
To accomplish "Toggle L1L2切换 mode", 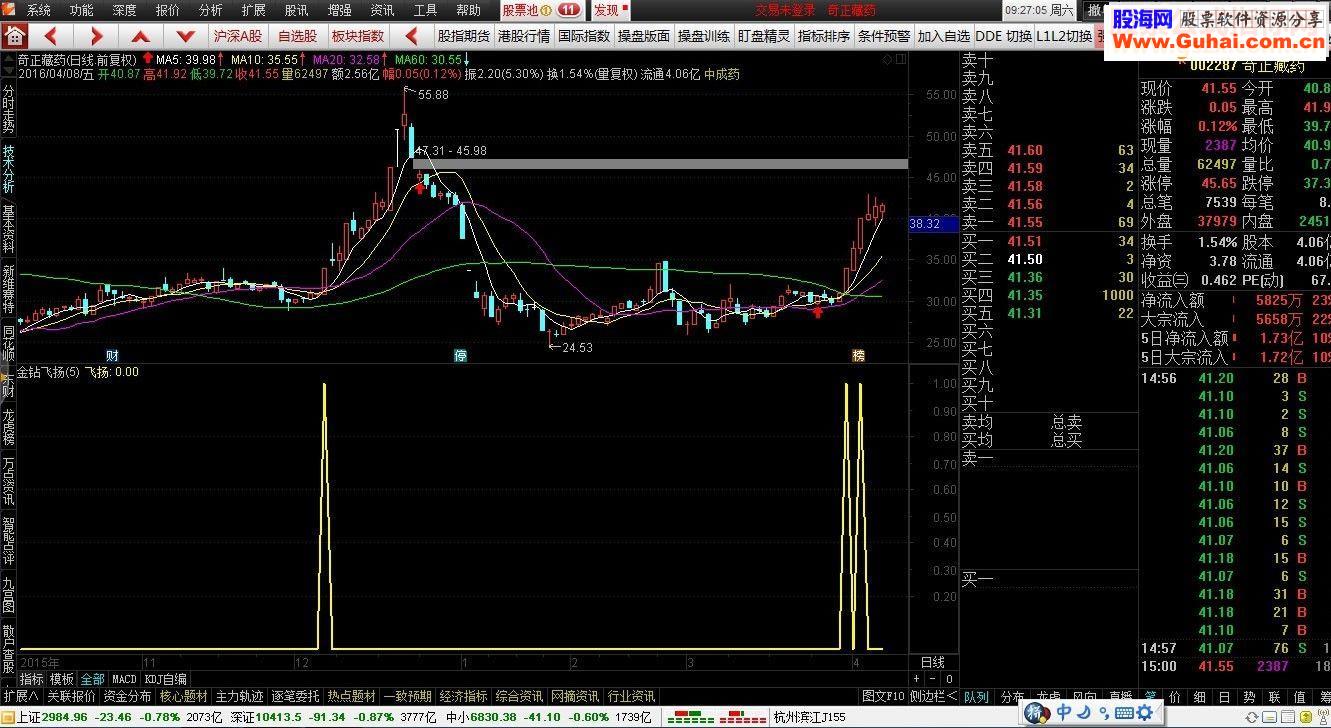I will [x=1063, y=36].
